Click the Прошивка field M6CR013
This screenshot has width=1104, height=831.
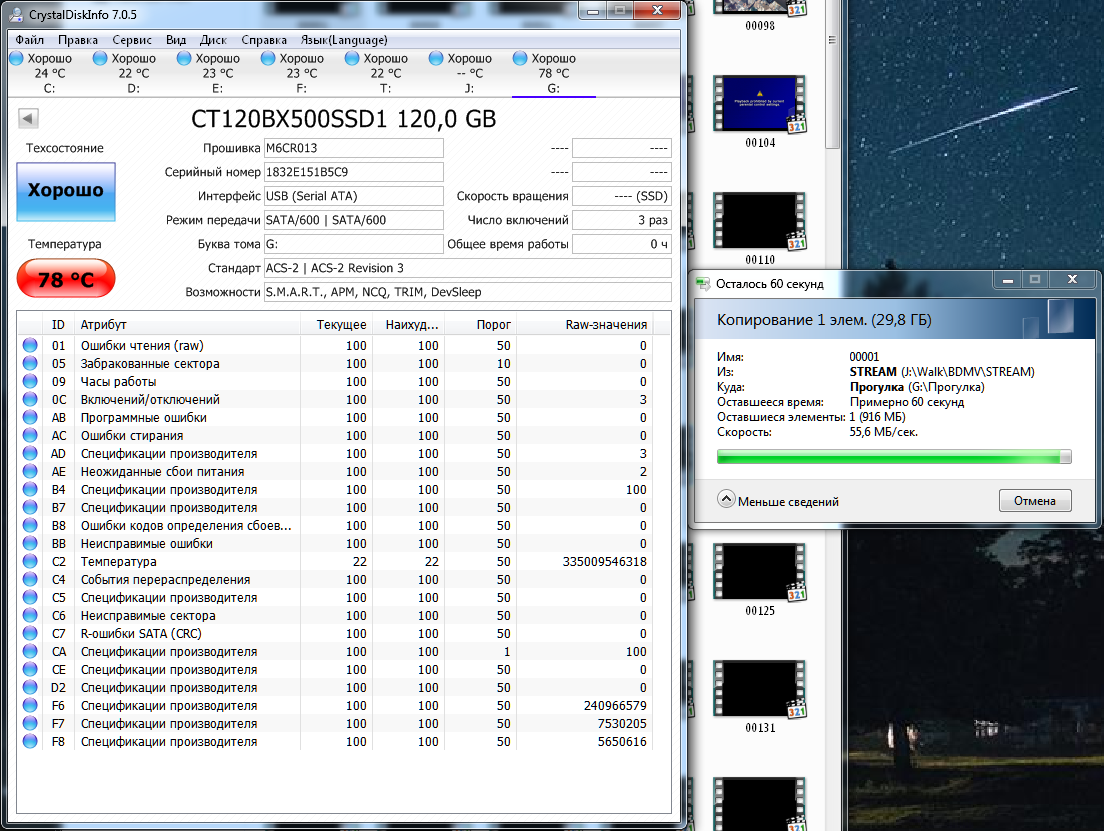tap(353, 148)
